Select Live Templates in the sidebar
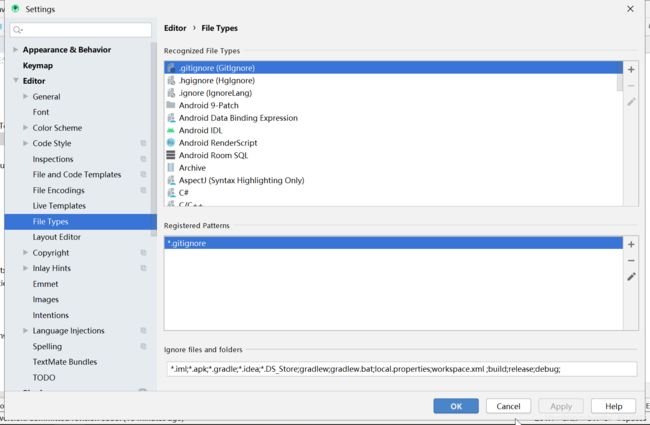This screenshot has width=650, height=425. pyautogui.click(x=59, y=206)
